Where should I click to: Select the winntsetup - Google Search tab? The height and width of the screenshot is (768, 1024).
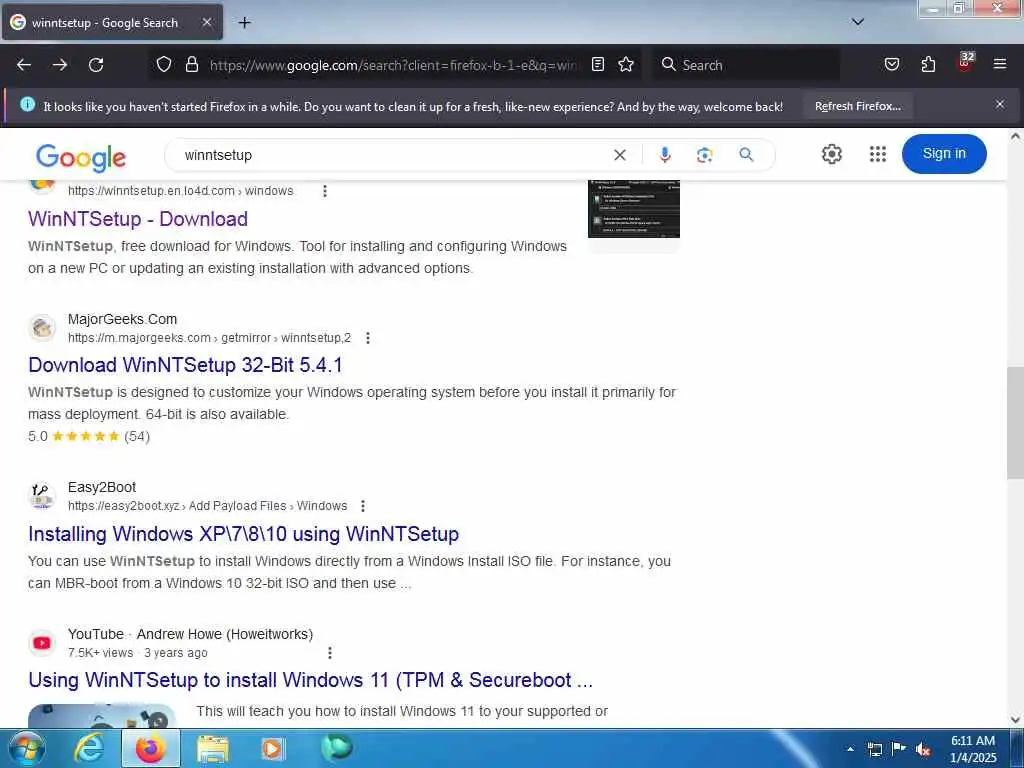click(112, 22)
